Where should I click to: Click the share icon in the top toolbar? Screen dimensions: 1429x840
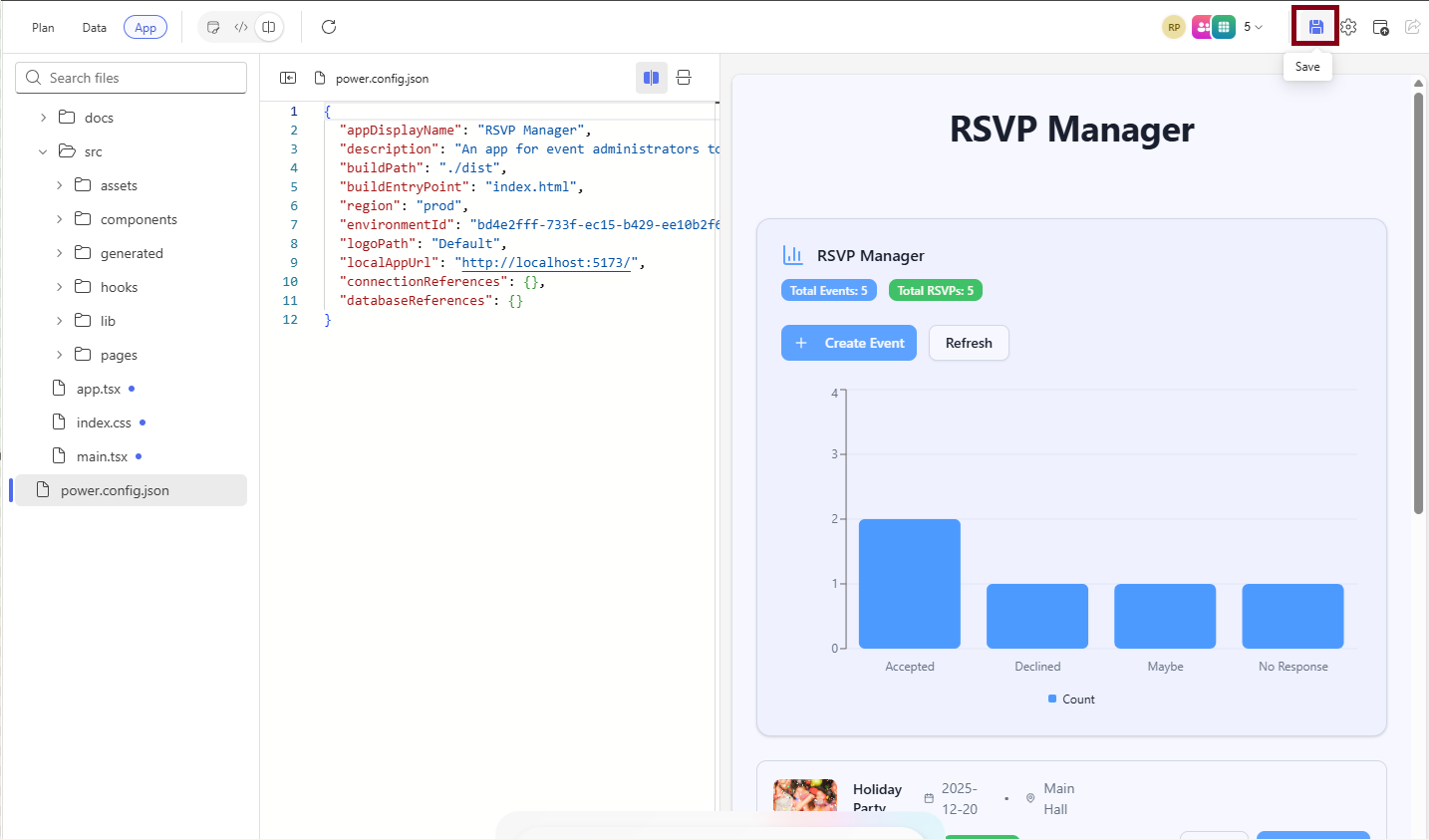coord(1412,27)
